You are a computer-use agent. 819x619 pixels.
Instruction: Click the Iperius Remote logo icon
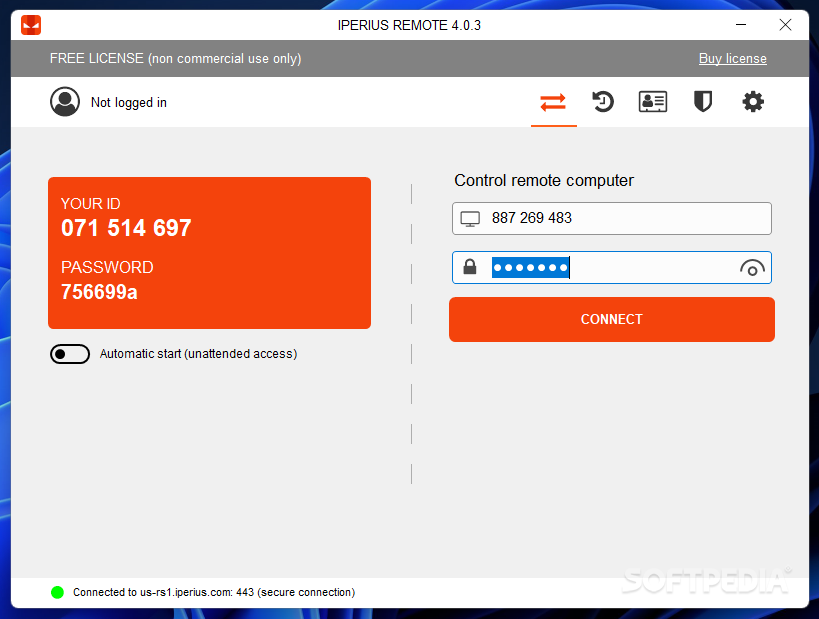[31, 25]
